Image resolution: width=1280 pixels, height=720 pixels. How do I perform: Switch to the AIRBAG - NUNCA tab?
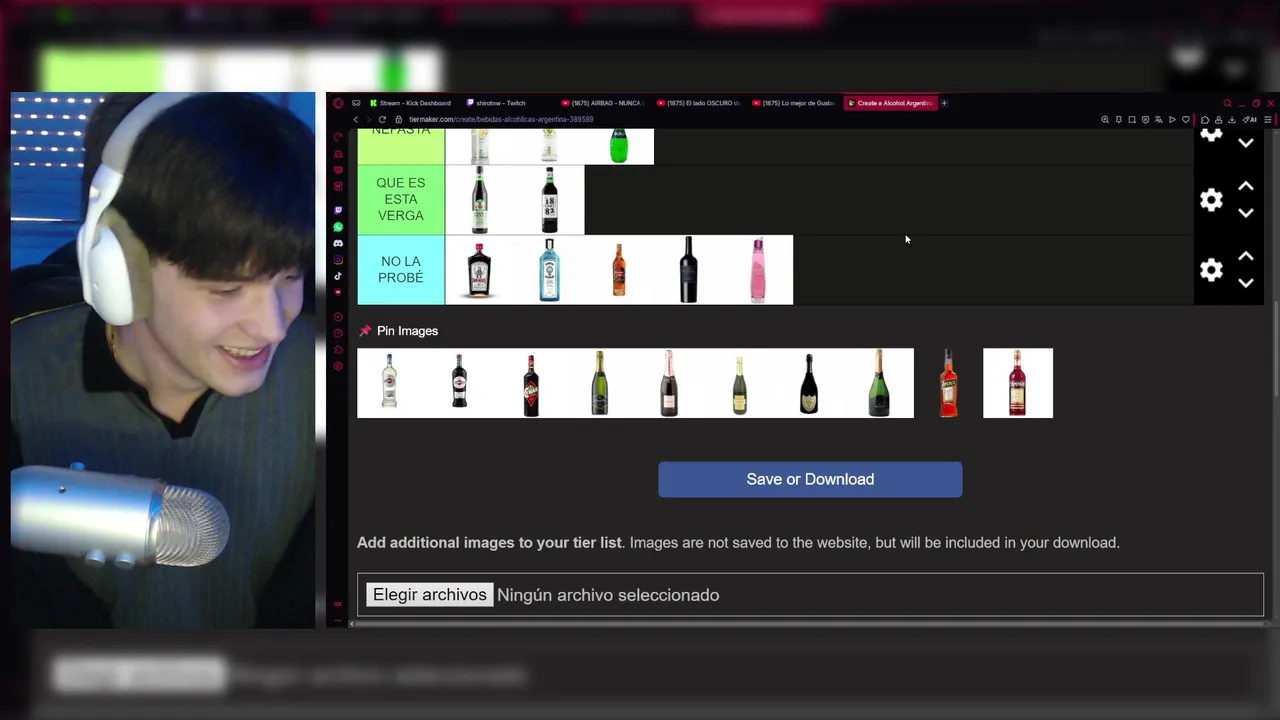(x=602, y=103)
